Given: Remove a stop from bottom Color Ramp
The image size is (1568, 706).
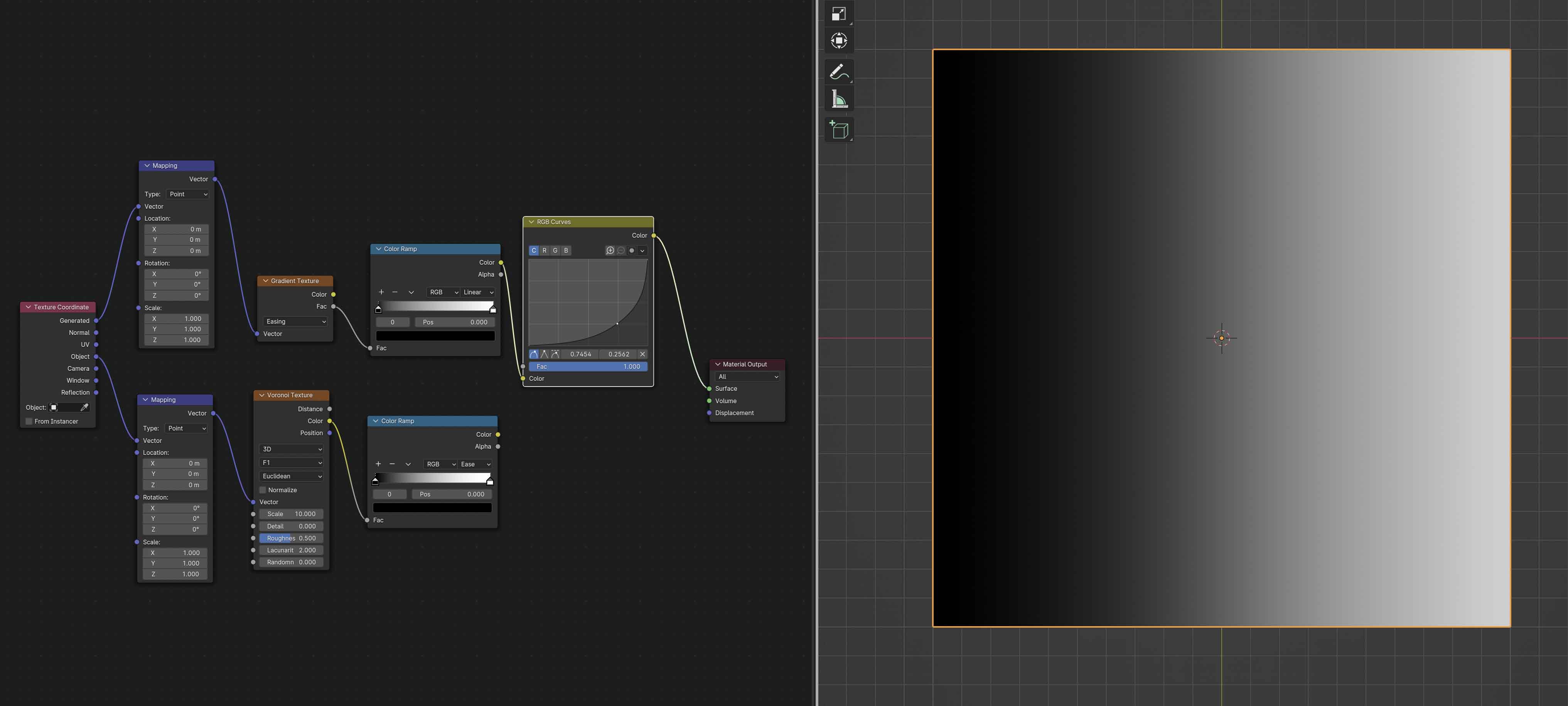Looking at the screenshot, I should point(392,464).
